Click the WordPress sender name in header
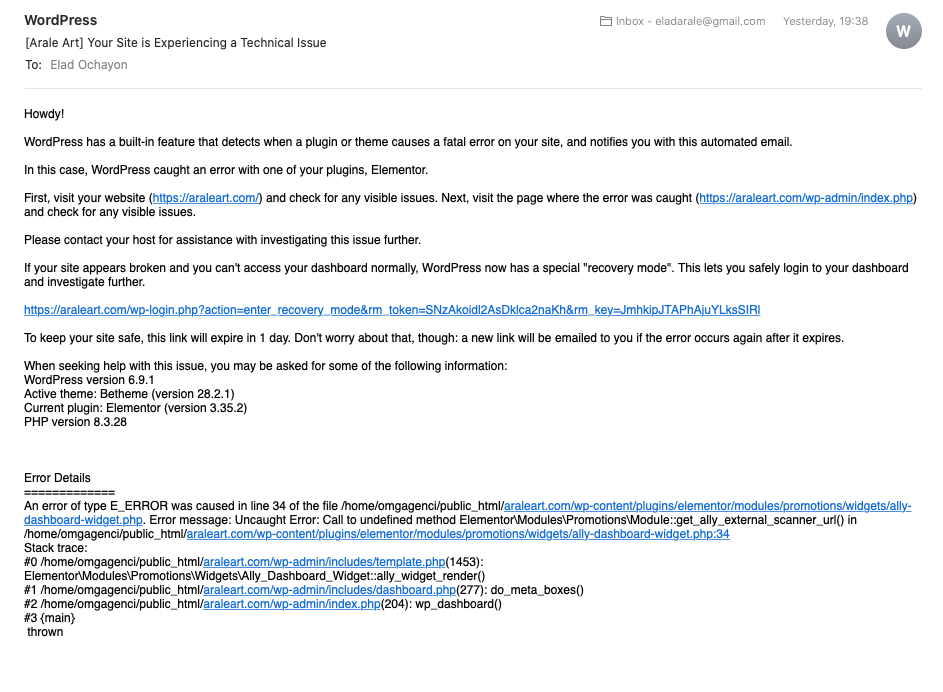This screenshot has height=692, width=943. pyautogui.click(x=61, y=20)
